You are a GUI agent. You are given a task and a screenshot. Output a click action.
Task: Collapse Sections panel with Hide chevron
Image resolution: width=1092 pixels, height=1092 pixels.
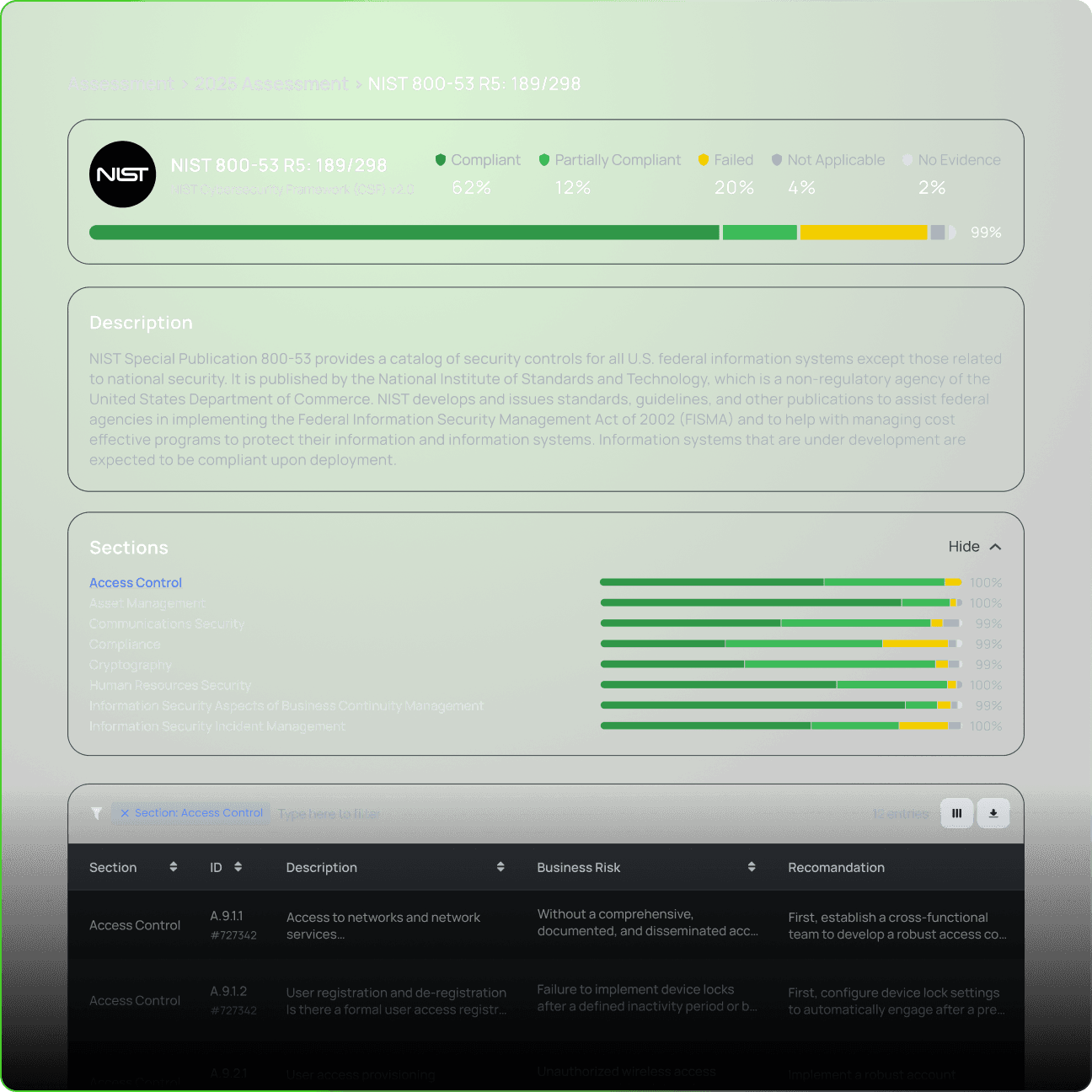click(995, 547)
